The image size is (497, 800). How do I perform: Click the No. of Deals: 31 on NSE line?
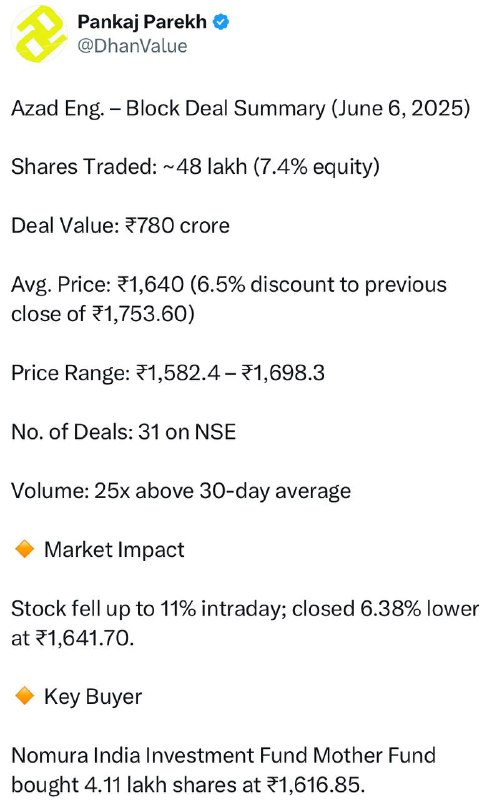click(x=123, y=432)
